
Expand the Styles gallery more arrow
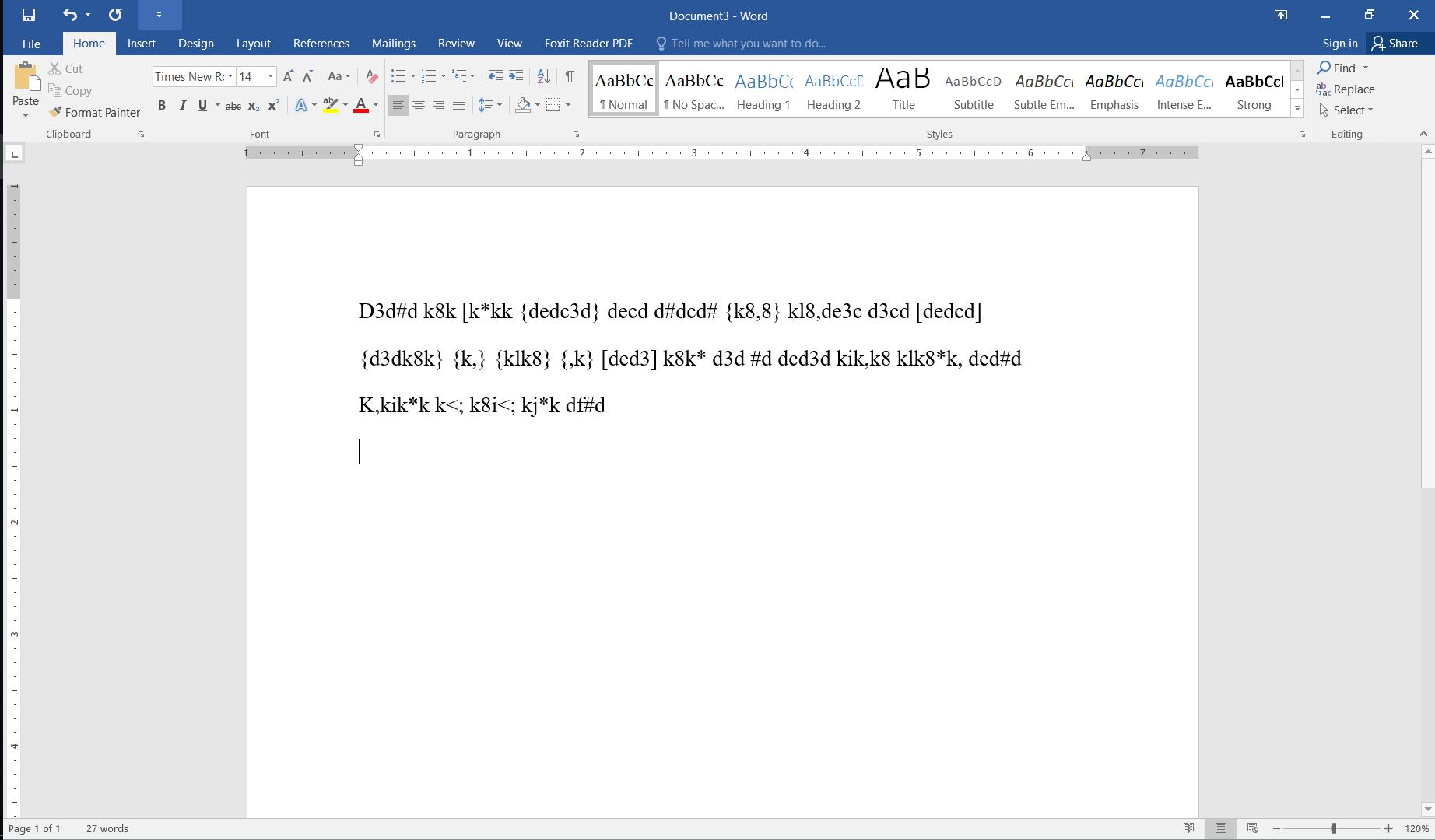pos(1297,109)
